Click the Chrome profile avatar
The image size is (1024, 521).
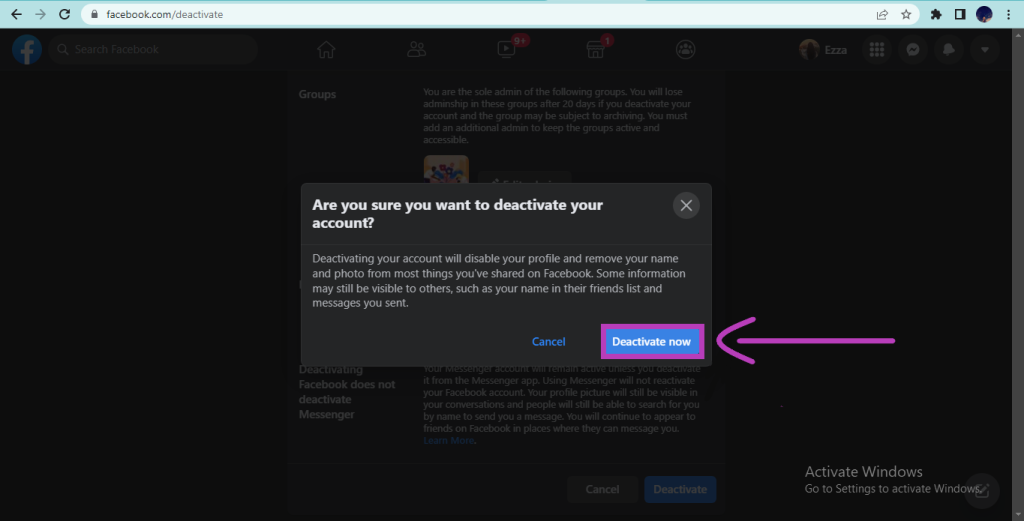984,14
